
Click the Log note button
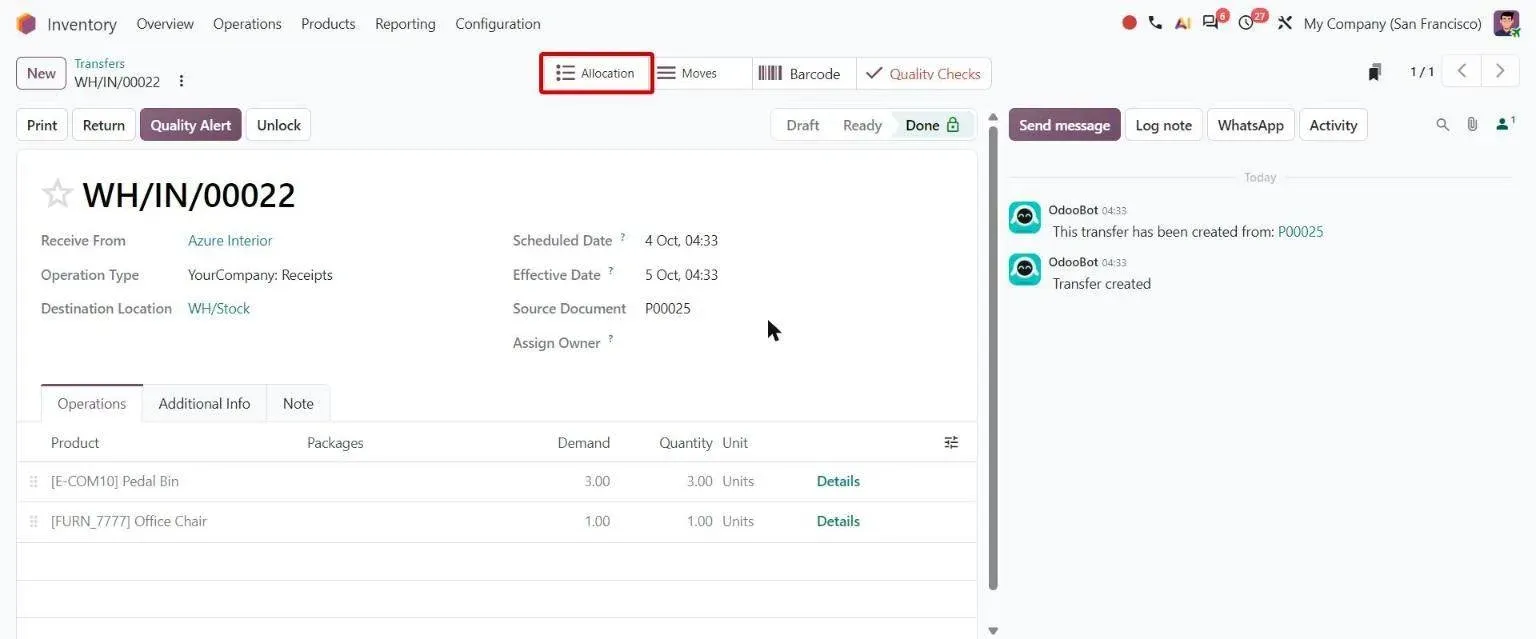(1163, 125)
